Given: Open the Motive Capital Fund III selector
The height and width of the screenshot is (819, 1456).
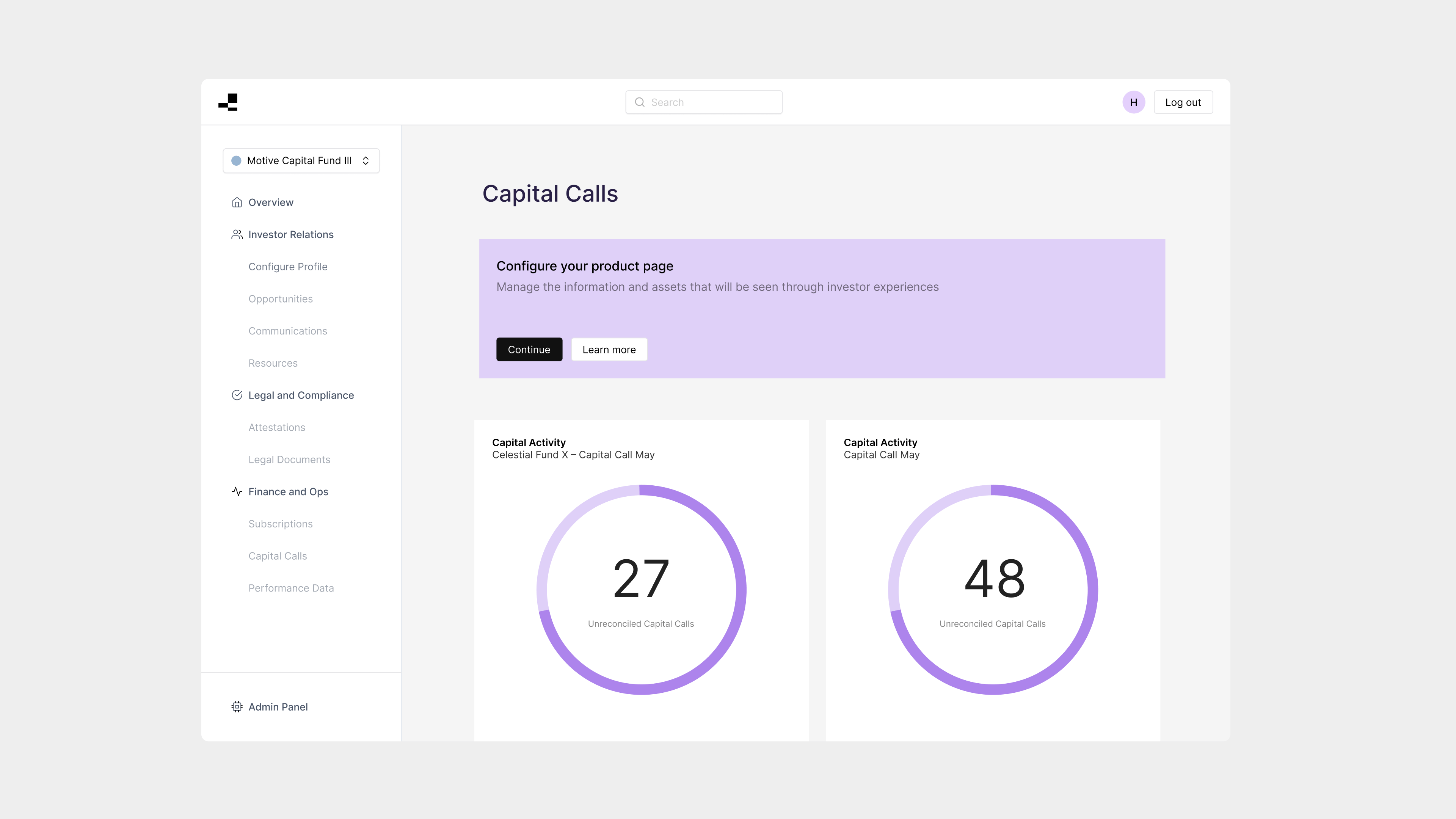Looking at the screenshot, I should point(299,161).
